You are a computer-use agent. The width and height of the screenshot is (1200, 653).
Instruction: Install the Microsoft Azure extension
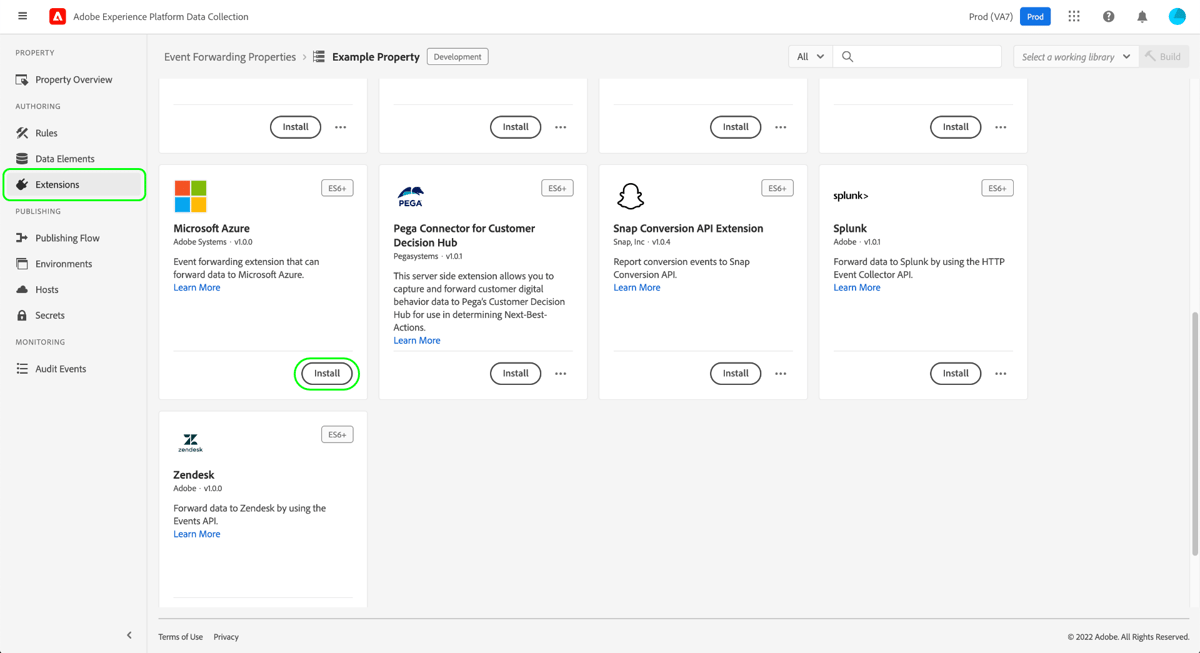coord(327,373)
